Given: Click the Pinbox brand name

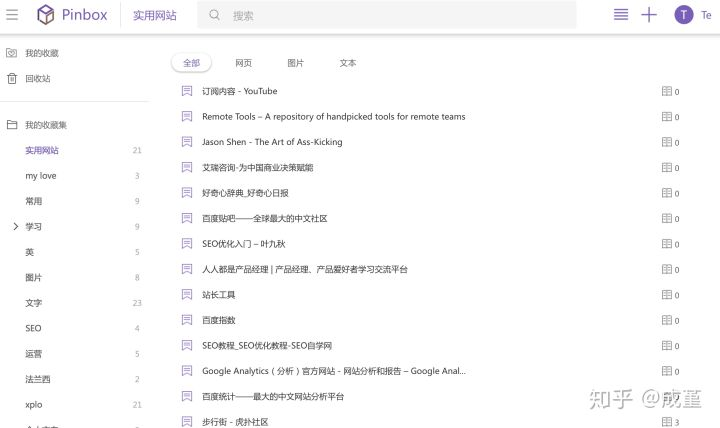Looking at the screenshot, I should pyautogui.click(x=84, y=15).
